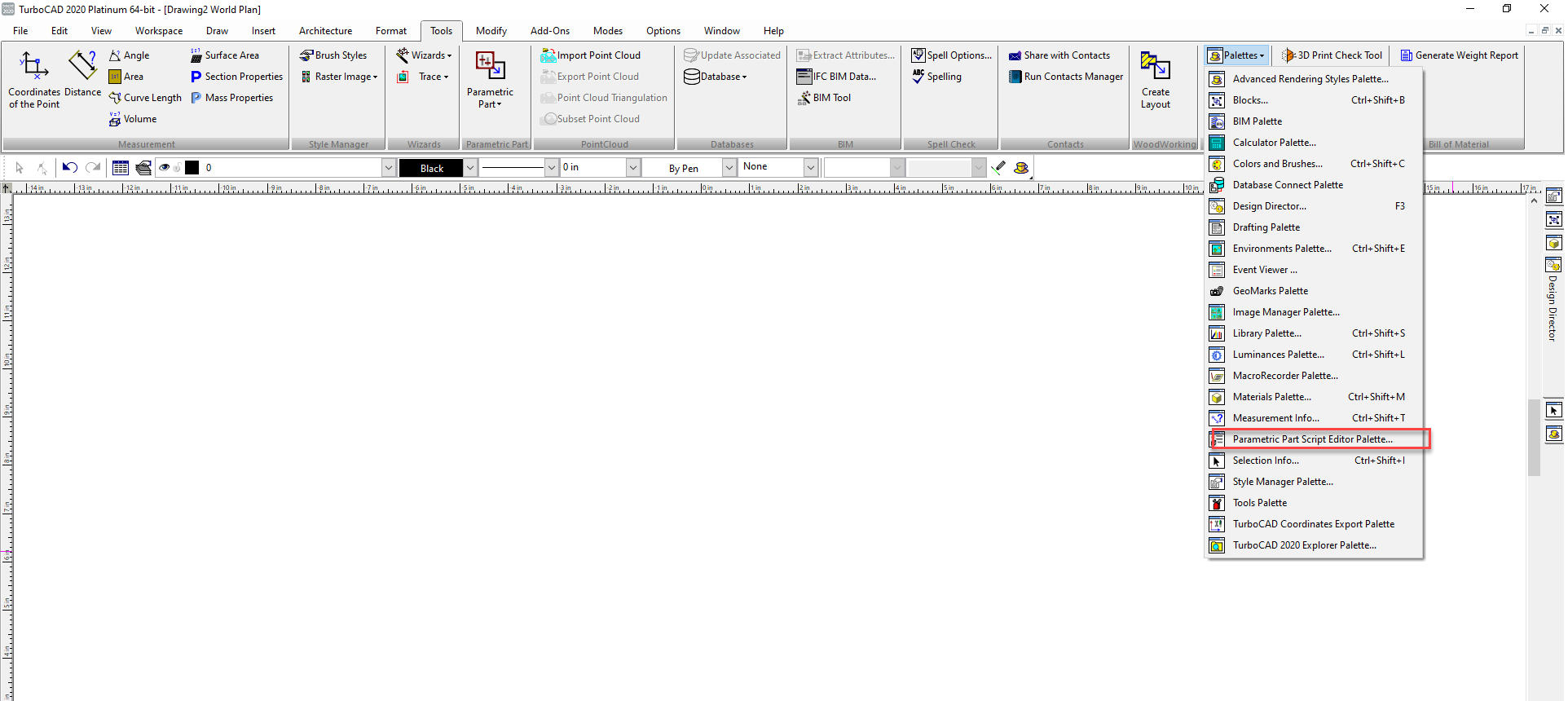Click Import Point Cloud
The height and width of the screenshot is (701, 1568).
pyautogui.click(x=591, y=55)
